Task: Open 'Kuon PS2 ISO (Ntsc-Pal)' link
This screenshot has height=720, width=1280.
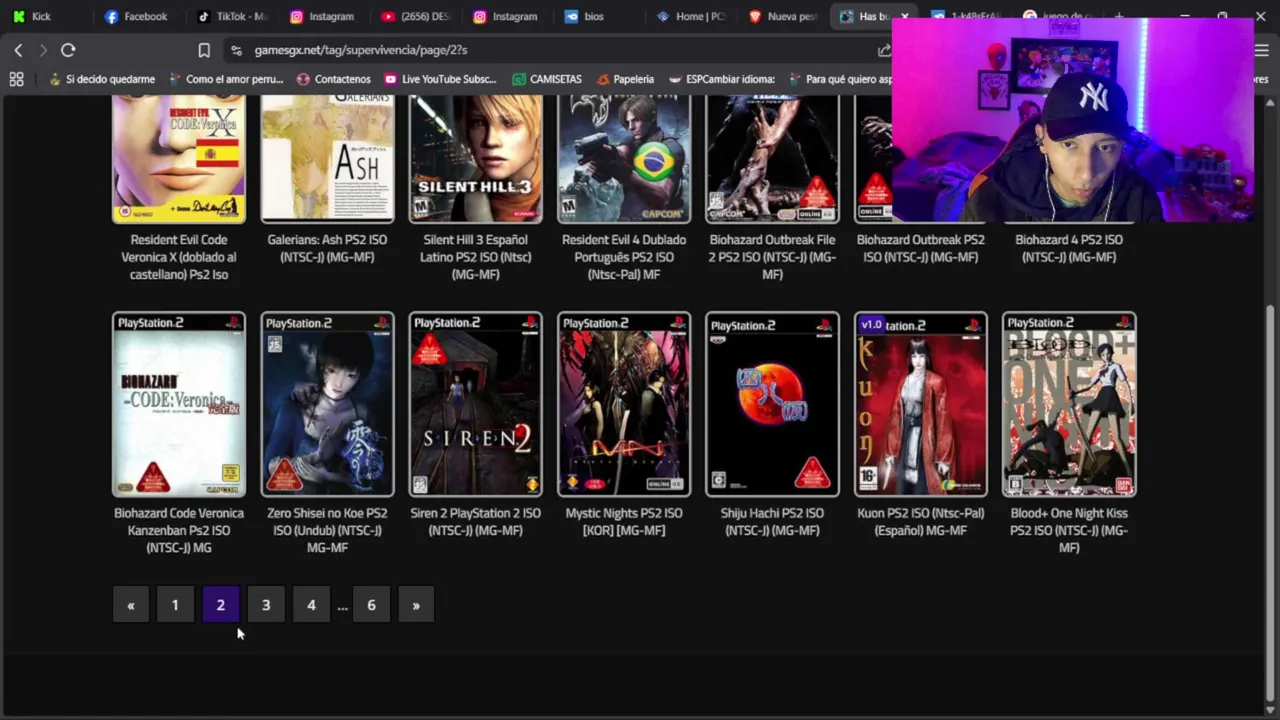Action: (920, 521)
